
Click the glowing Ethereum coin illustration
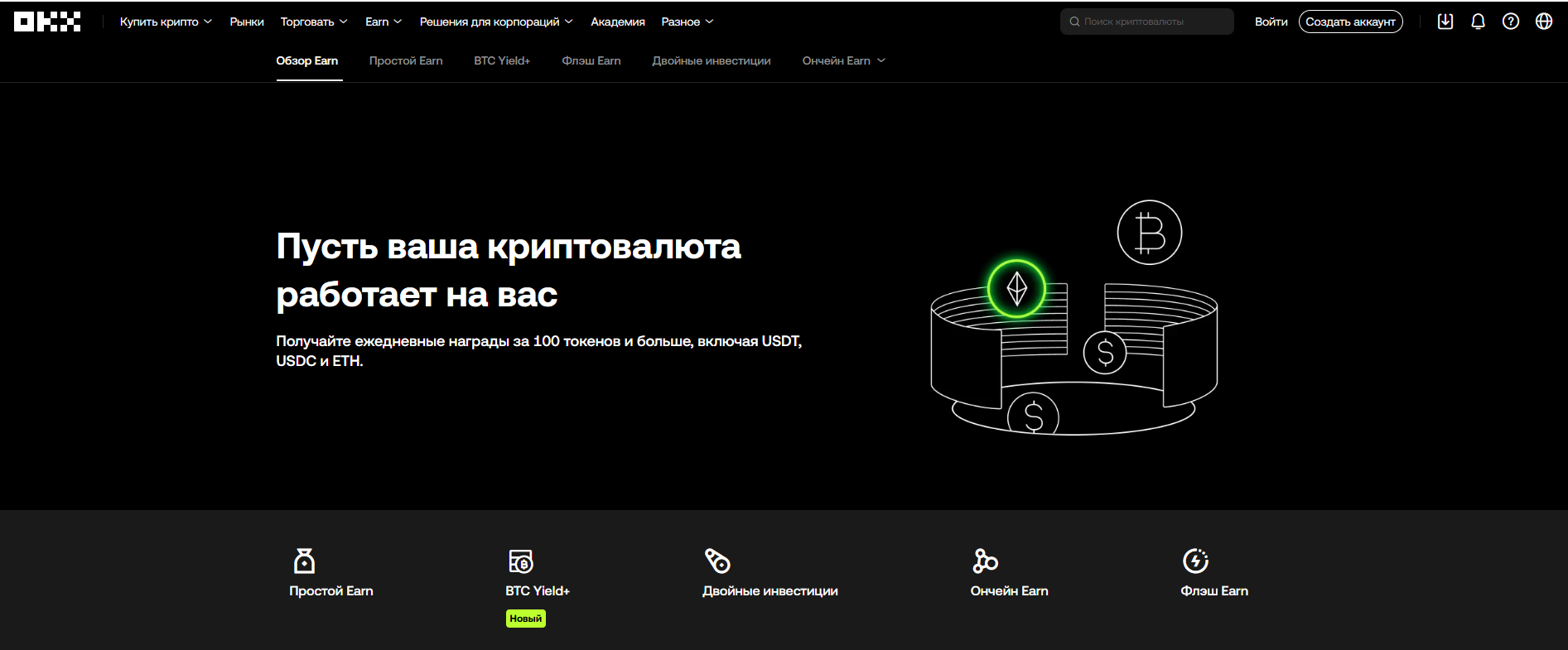1016,289
